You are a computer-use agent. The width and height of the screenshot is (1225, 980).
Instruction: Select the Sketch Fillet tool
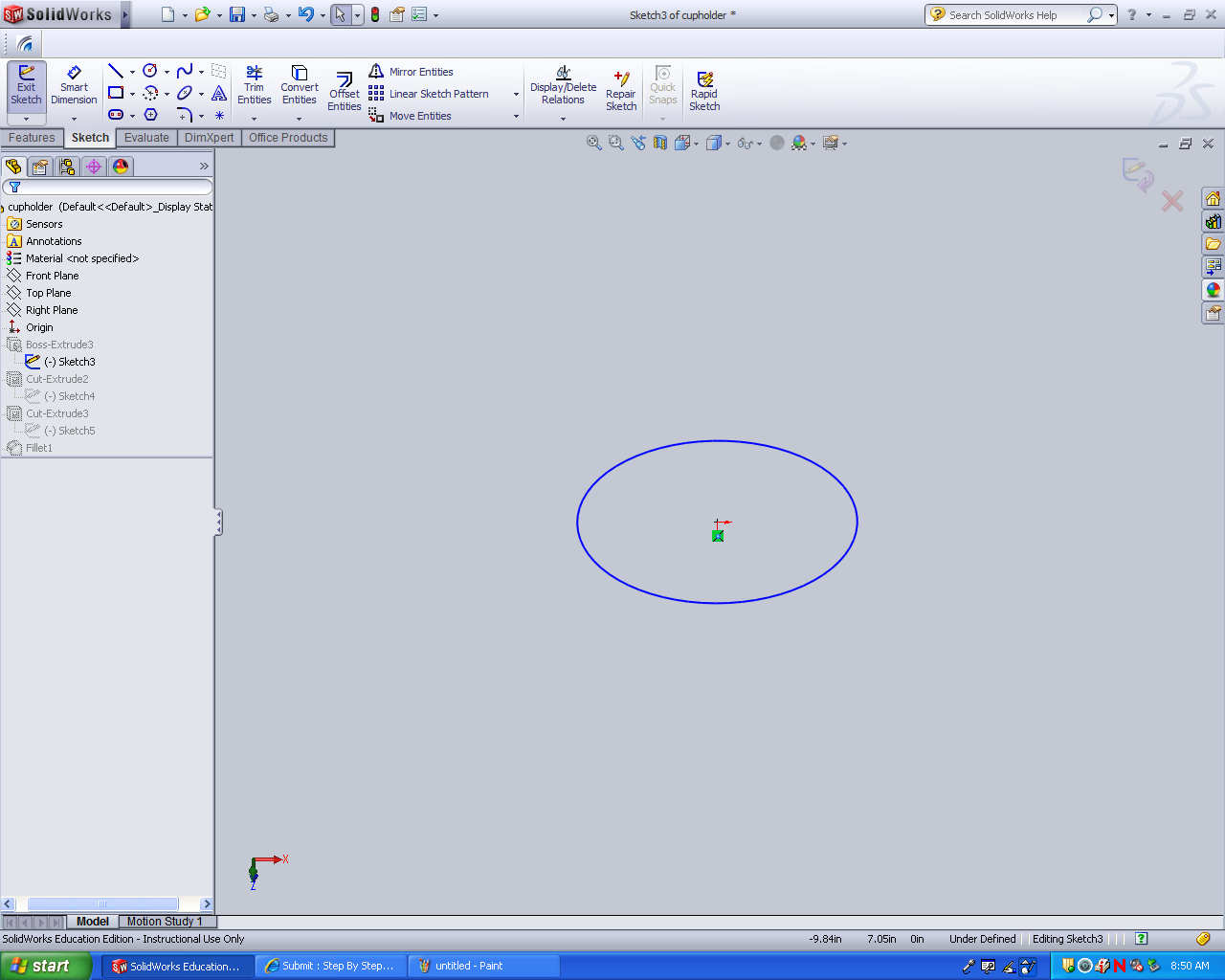point(185,115)
